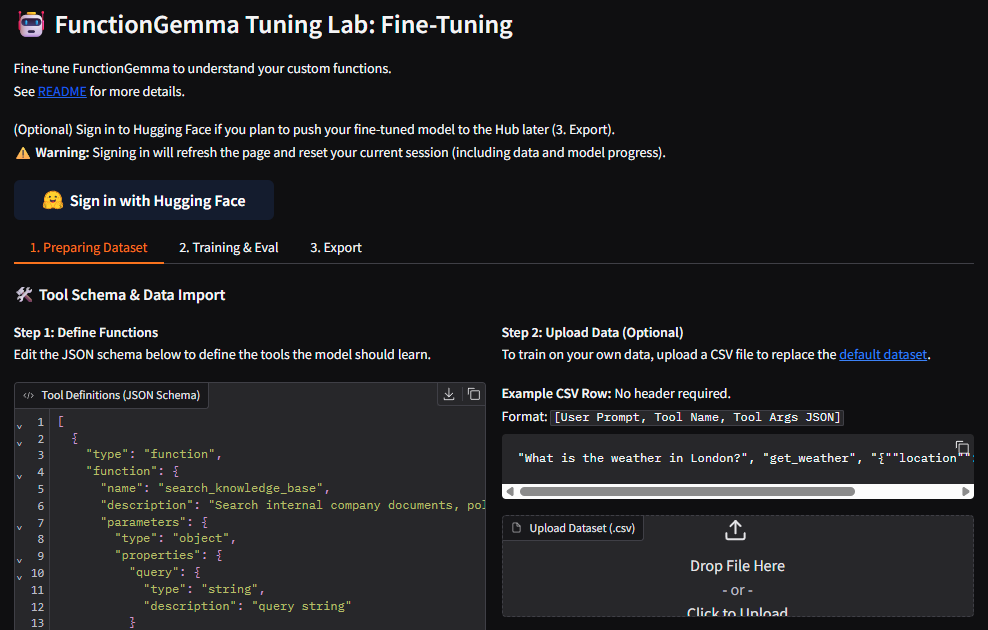
Task: Collapse the code fold at line 1
Action: 19,423
